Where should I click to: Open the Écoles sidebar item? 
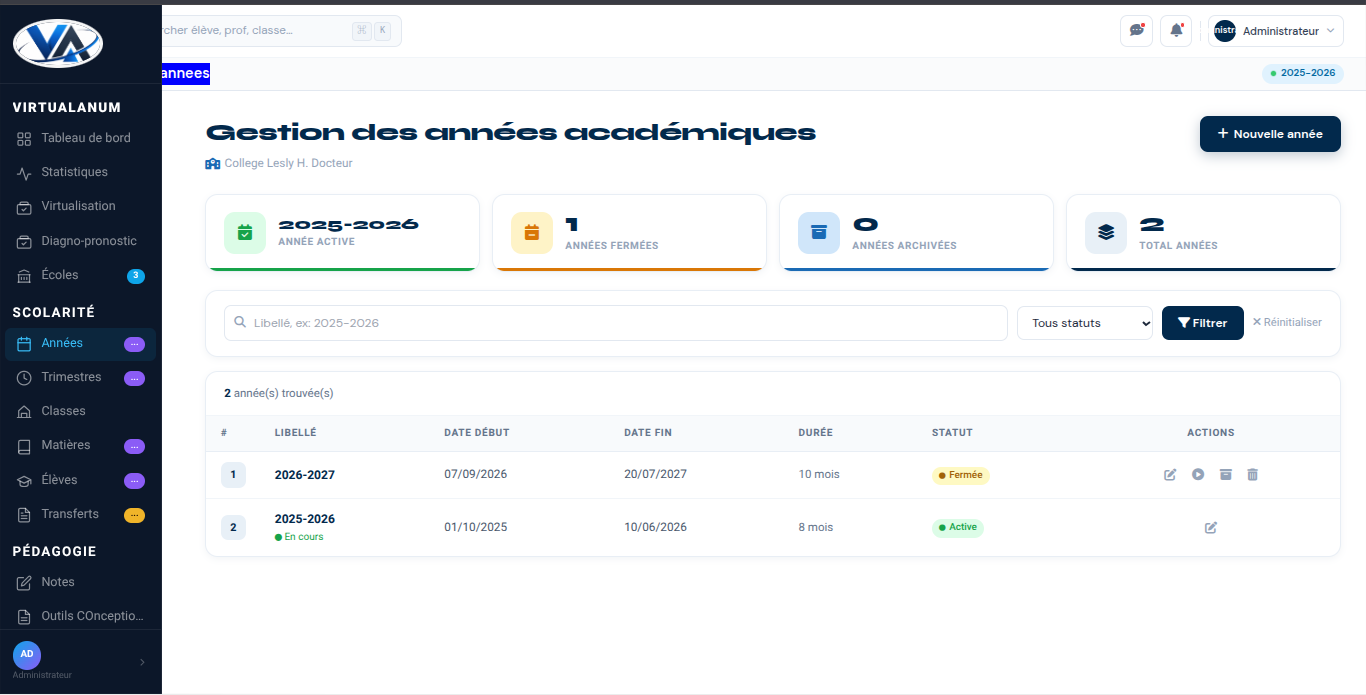[x=81, y=275]
